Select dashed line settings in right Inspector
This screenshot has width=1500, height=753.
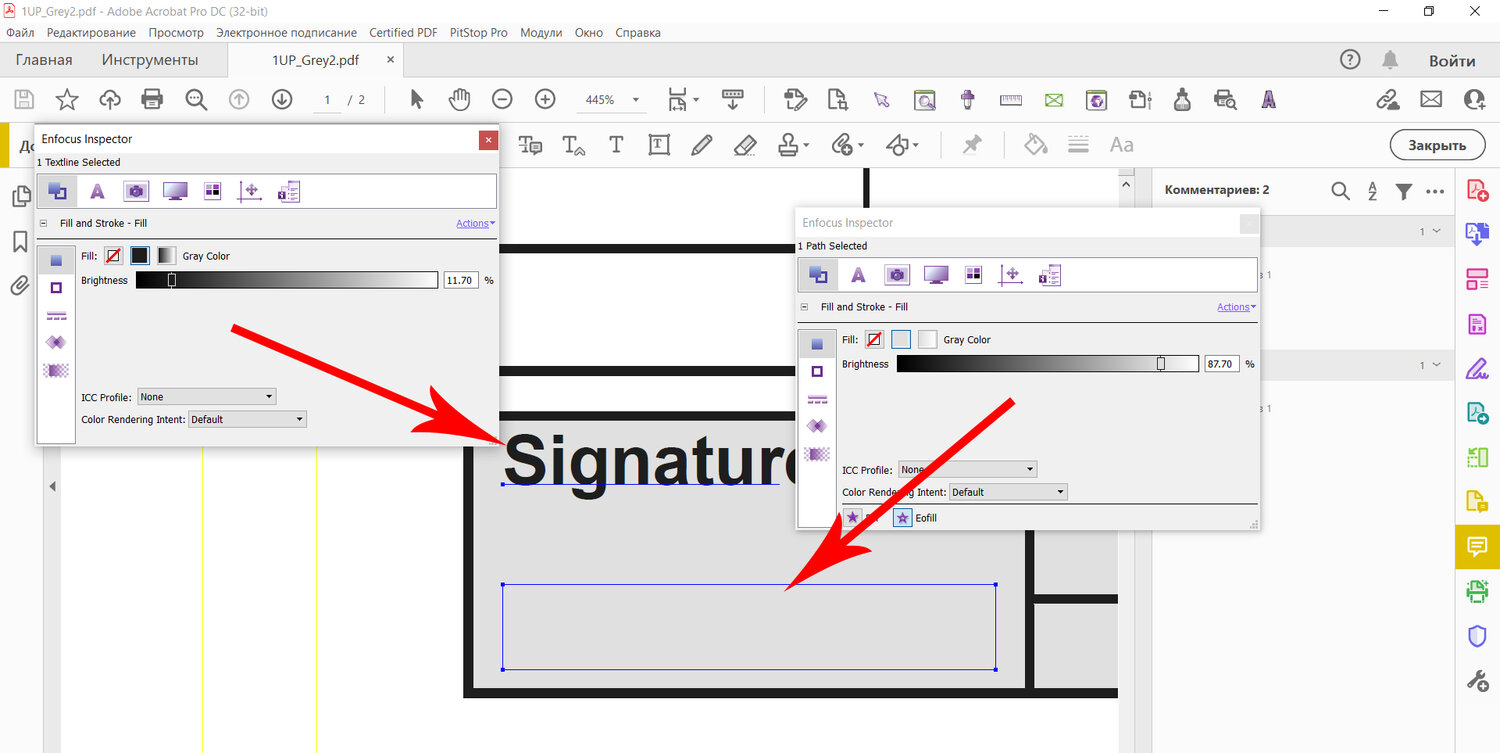[x=817, y=399]
